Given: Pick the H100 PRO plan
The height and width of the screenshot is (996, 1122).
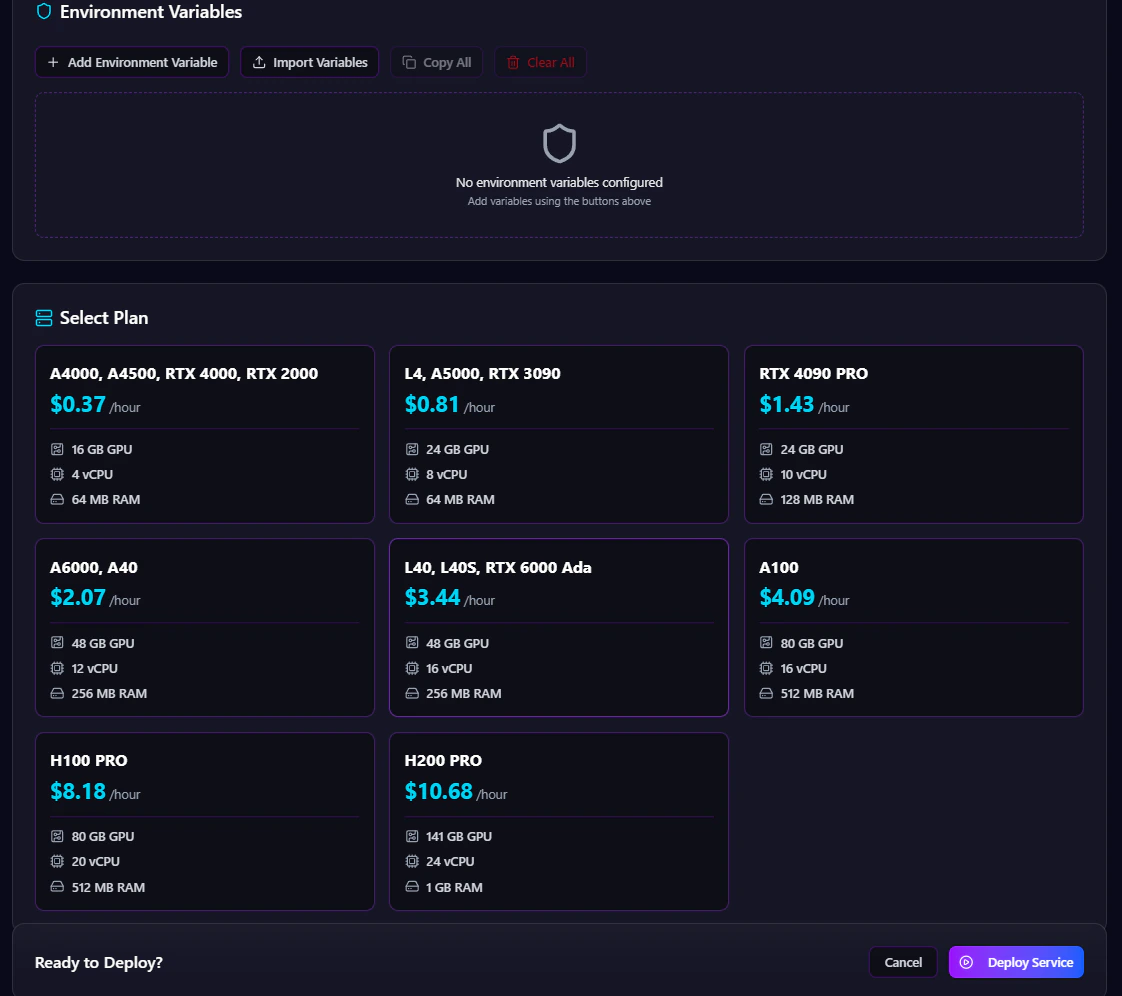Looking at the screenshot, I should 205,821.
